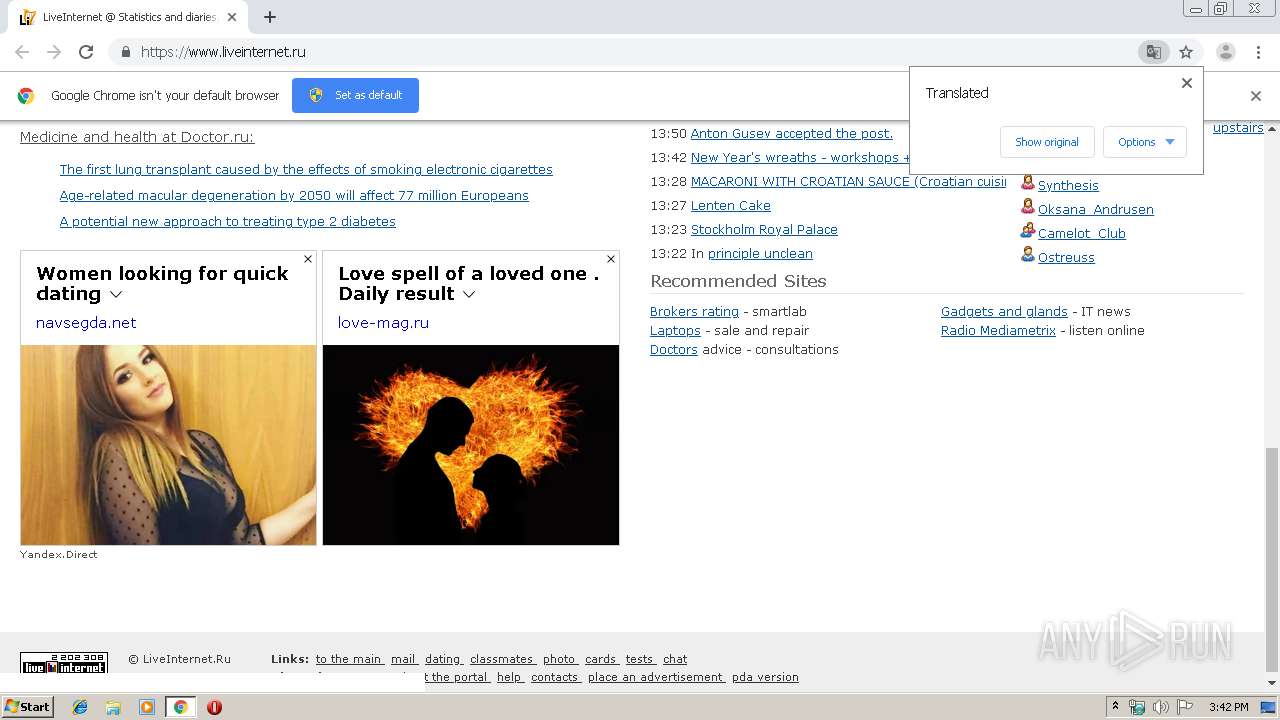1280x720 pixels.
Task: Open a new tab with the plus button
Action: 270,17
